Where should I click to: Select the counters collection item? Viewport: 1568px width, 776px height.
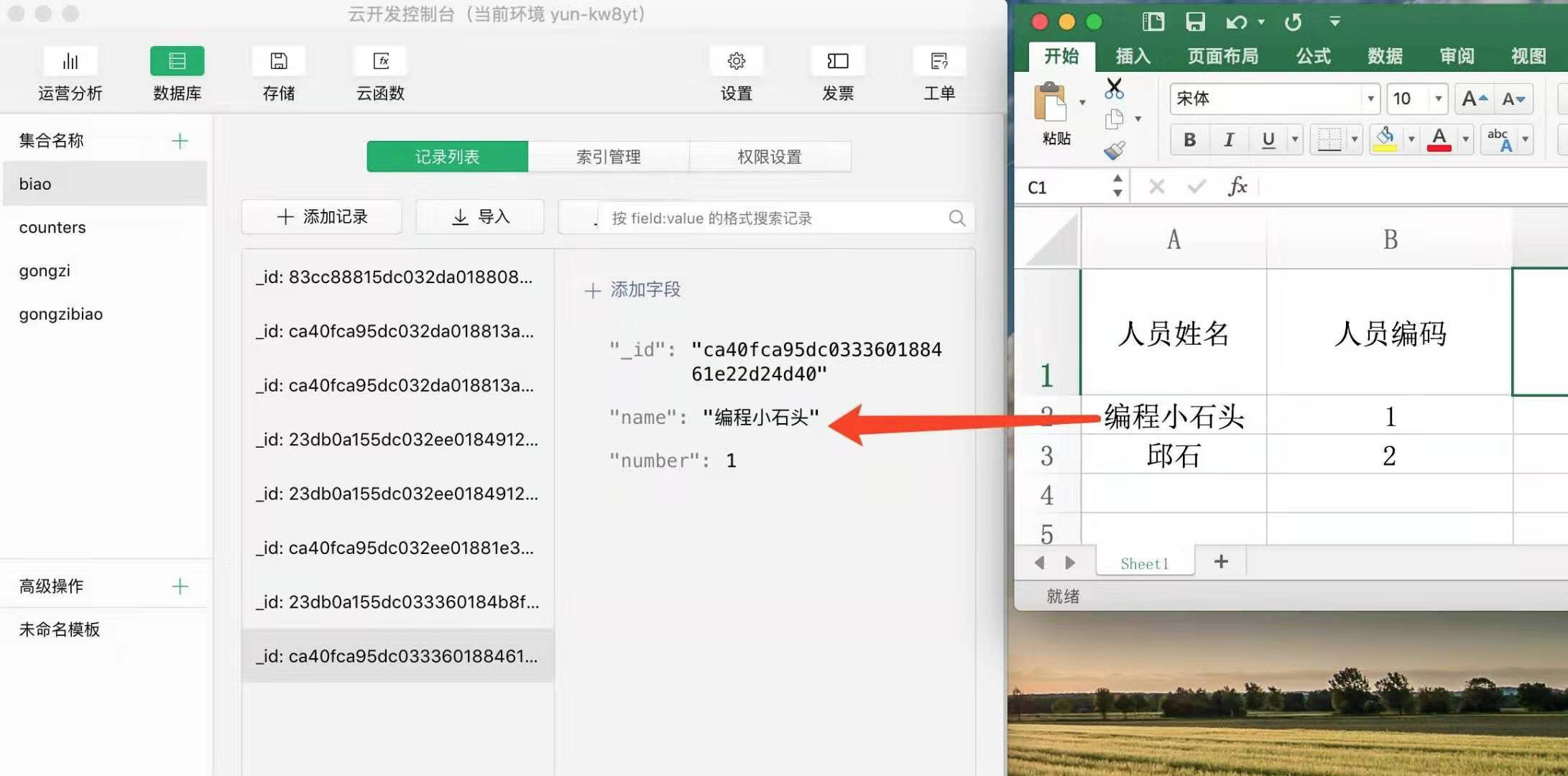52,227
